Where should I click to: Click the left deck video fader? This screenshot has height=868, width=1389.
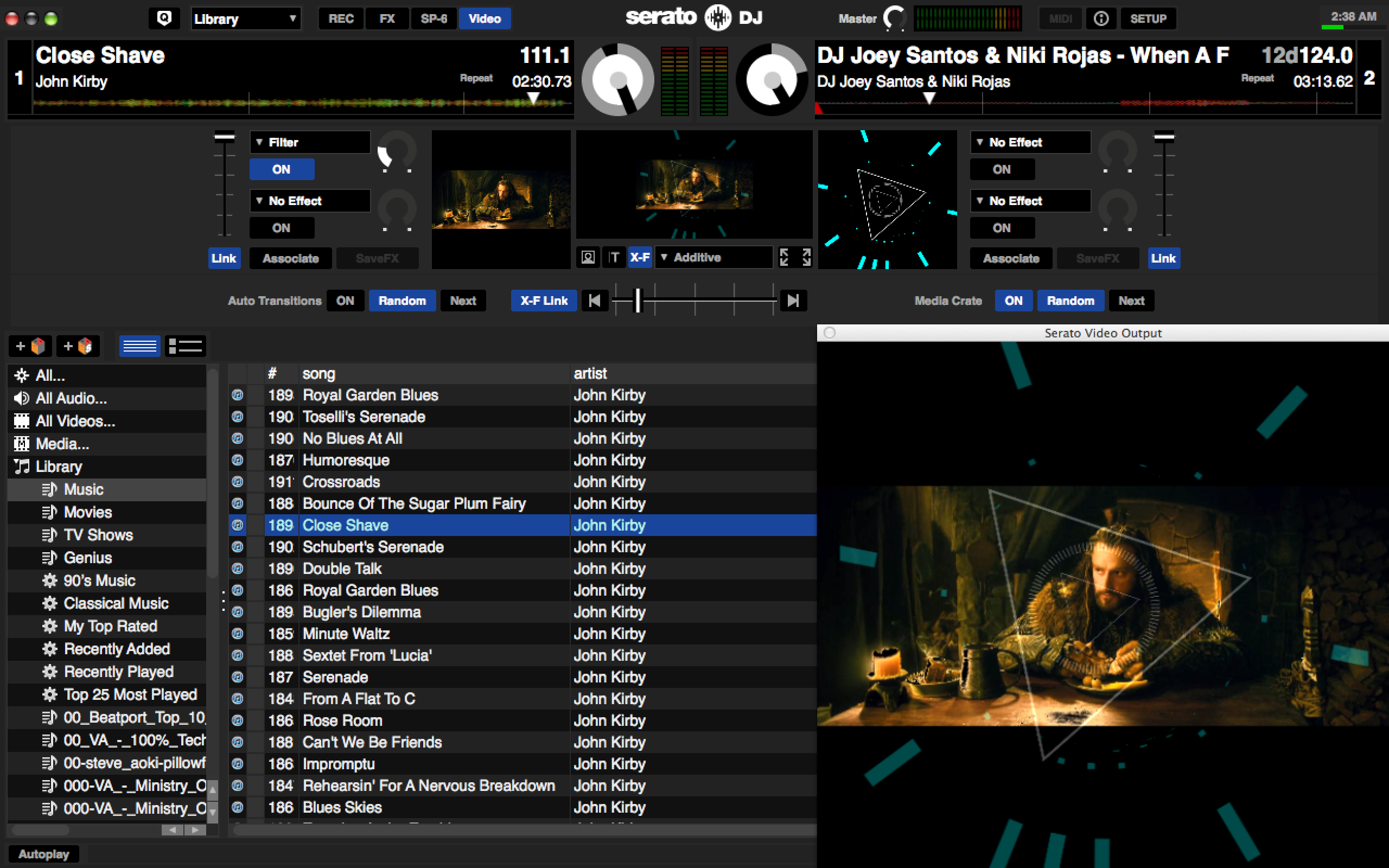225,137
